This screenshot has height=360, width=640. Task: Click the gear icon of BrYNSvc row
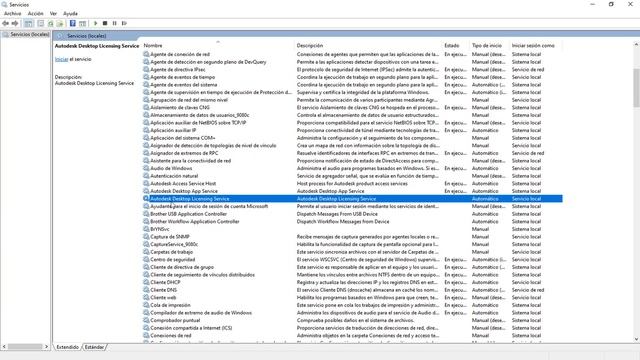[146, 229]
